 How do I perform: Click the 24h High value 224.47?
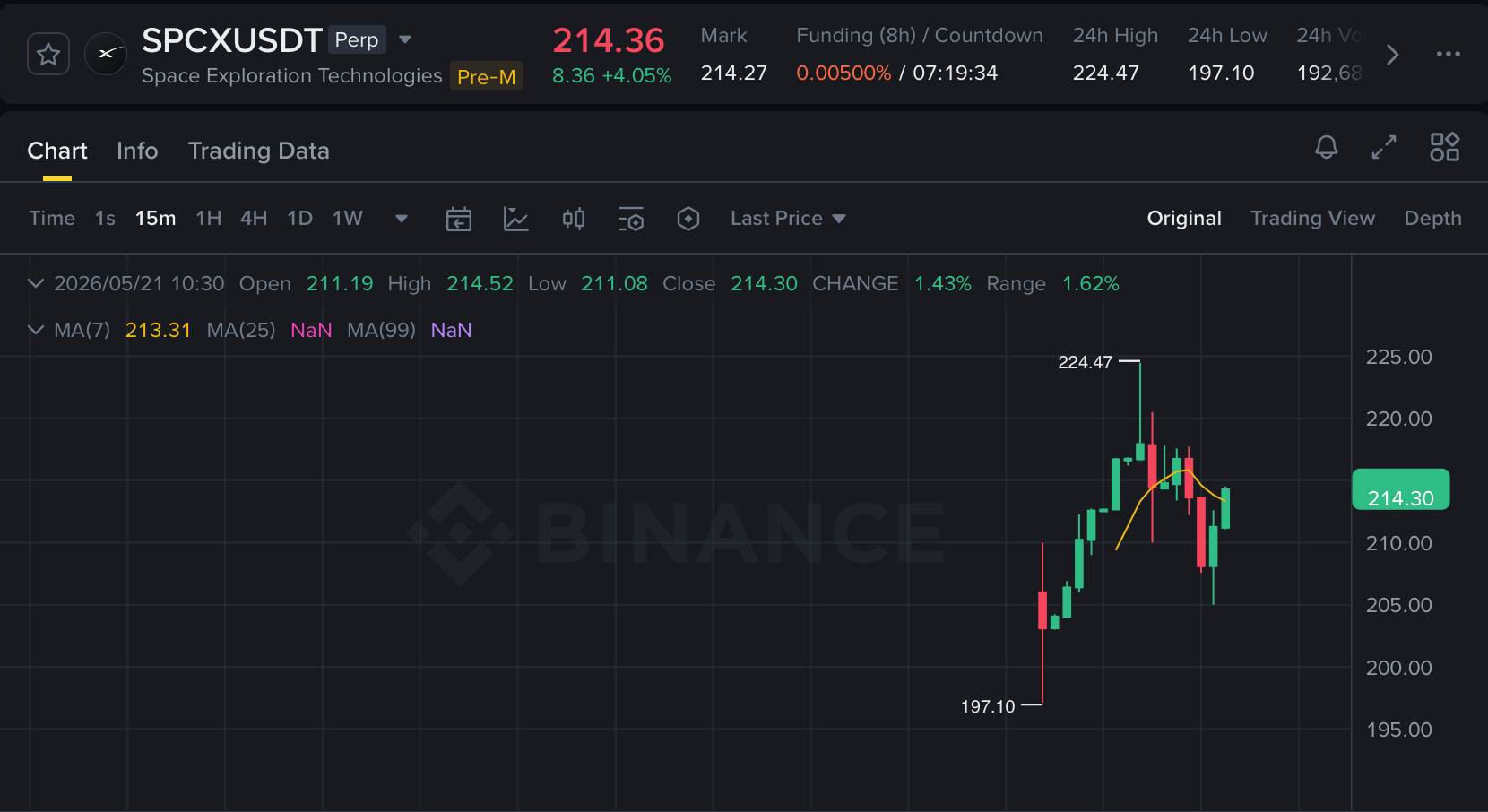[x=1106, y=73]
